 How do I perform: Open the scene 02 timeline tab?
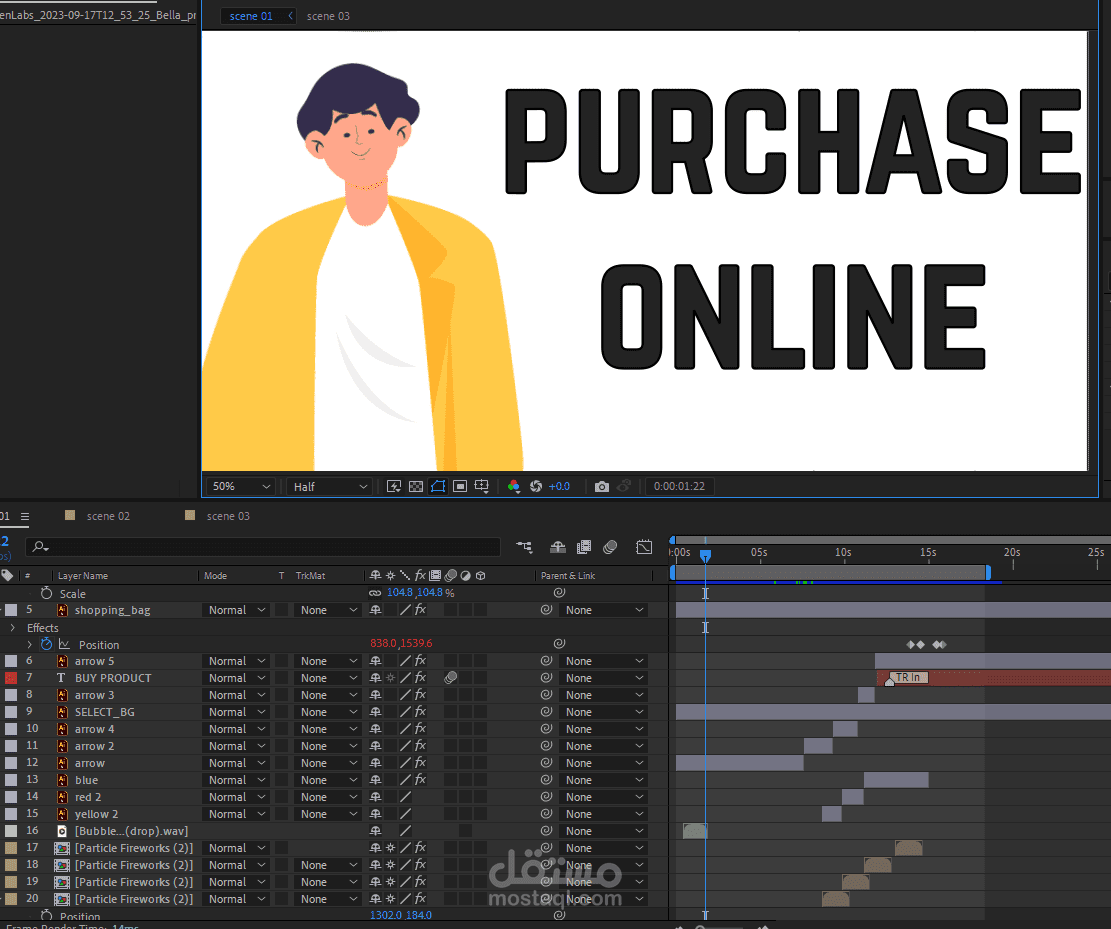click(x=108, y=516)
